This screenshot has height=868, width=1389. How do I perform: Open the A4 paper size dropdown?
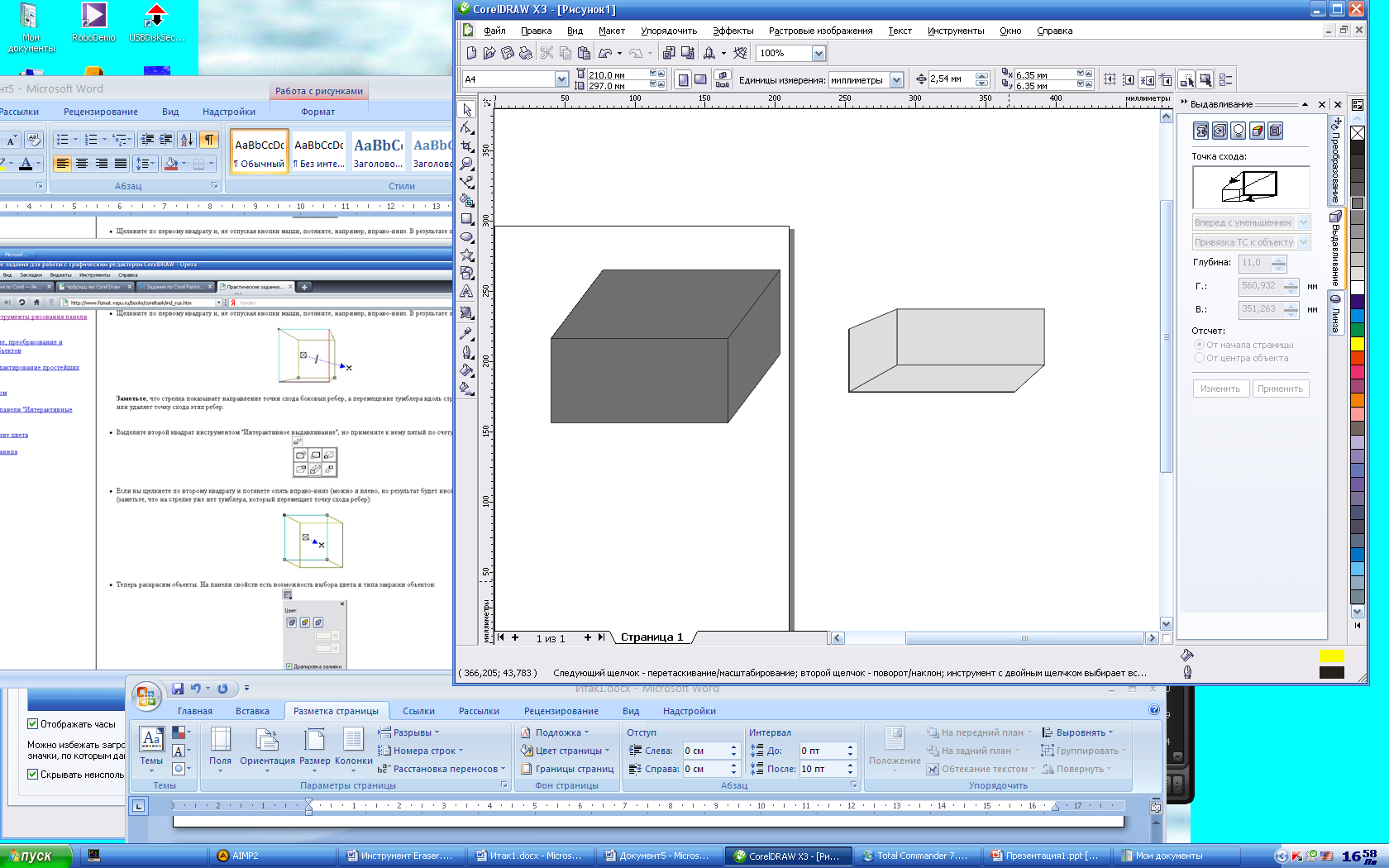pyautogui.click(x=561, y=79)
